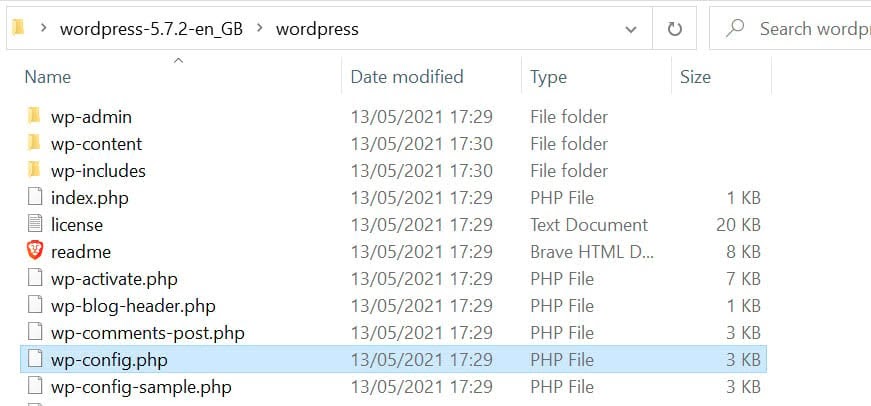
Task: Sort files by Name column
Action: (x=48, y=77)
